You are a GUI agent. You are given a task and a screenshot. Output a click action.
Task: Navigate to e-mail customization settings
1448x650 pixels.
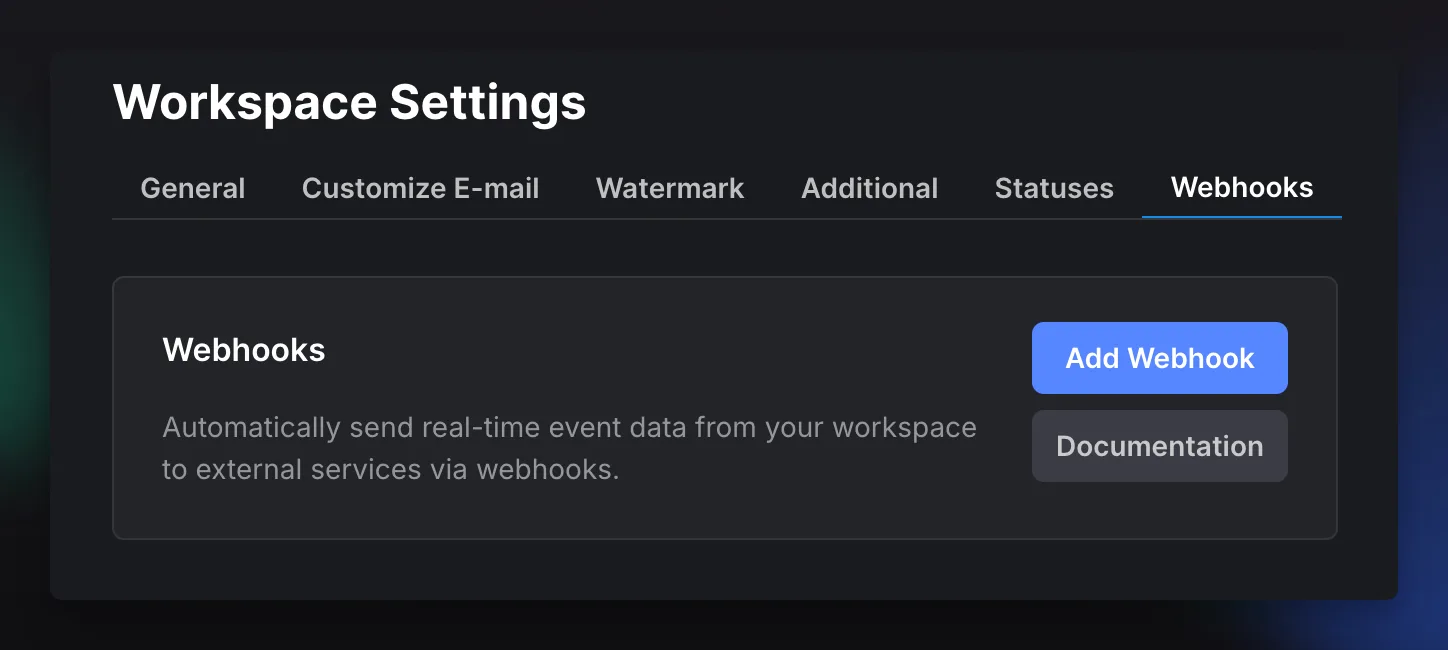click(x=420, y=188)
